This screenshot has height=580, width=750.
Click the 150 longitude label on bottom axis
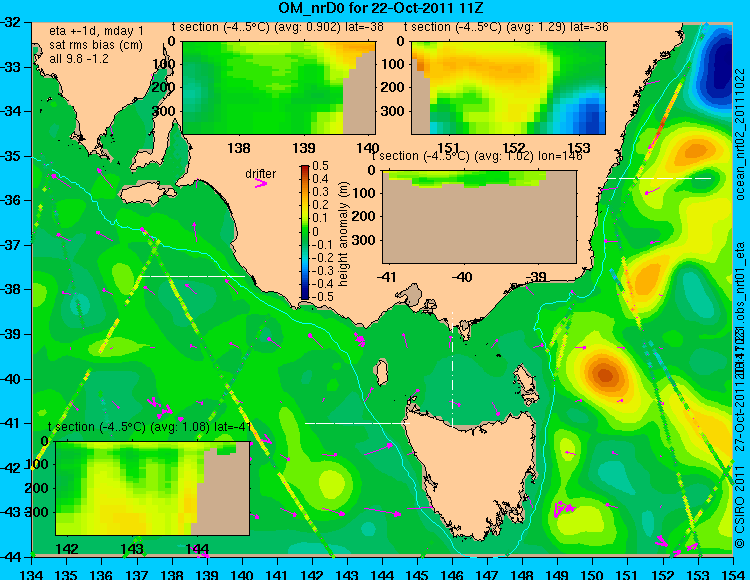[x=592, y=574]
